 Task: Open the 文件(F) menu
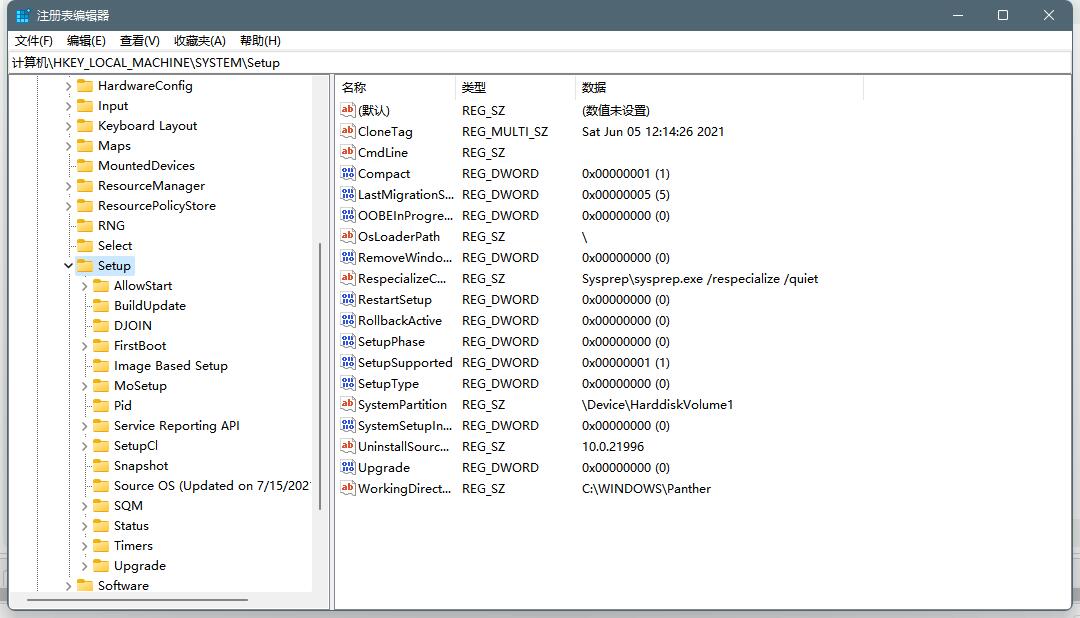pos(34,41)
